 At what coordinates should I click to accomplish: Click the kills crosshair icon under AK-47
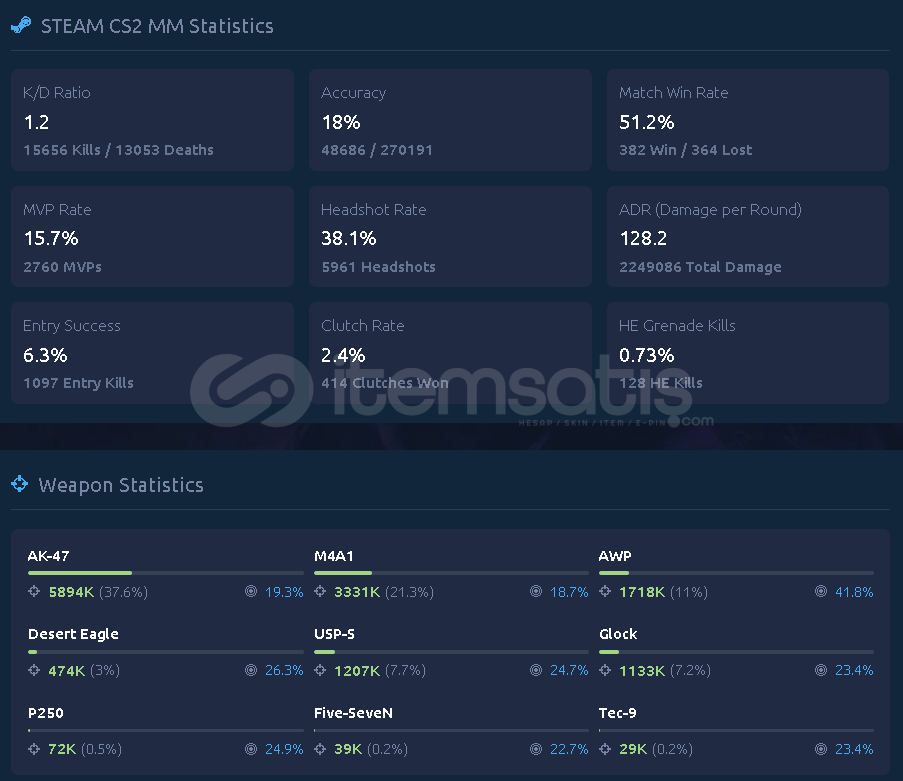coord(34,591)
